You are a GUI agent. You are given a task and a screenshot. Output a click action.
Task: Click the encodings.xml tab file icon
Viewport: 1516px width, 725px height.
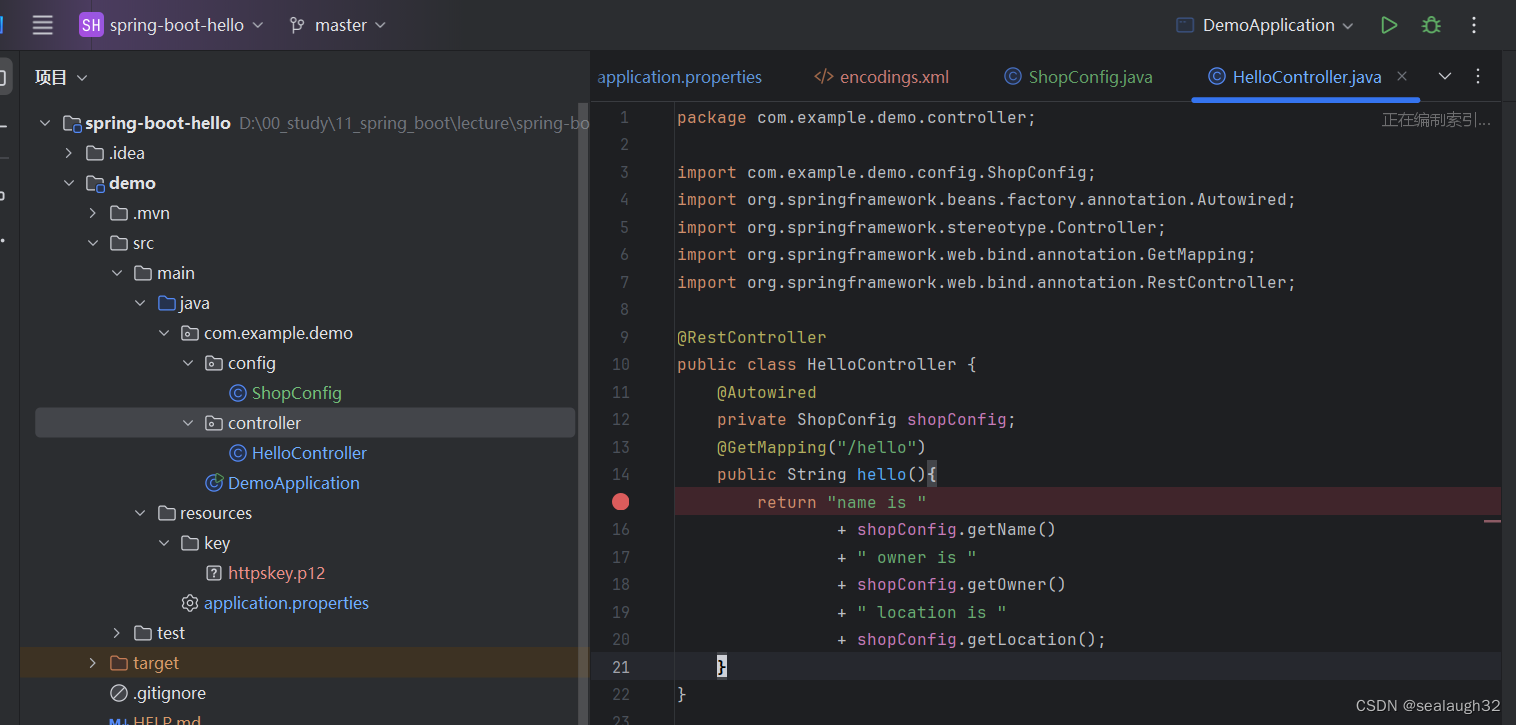point(823,77)
